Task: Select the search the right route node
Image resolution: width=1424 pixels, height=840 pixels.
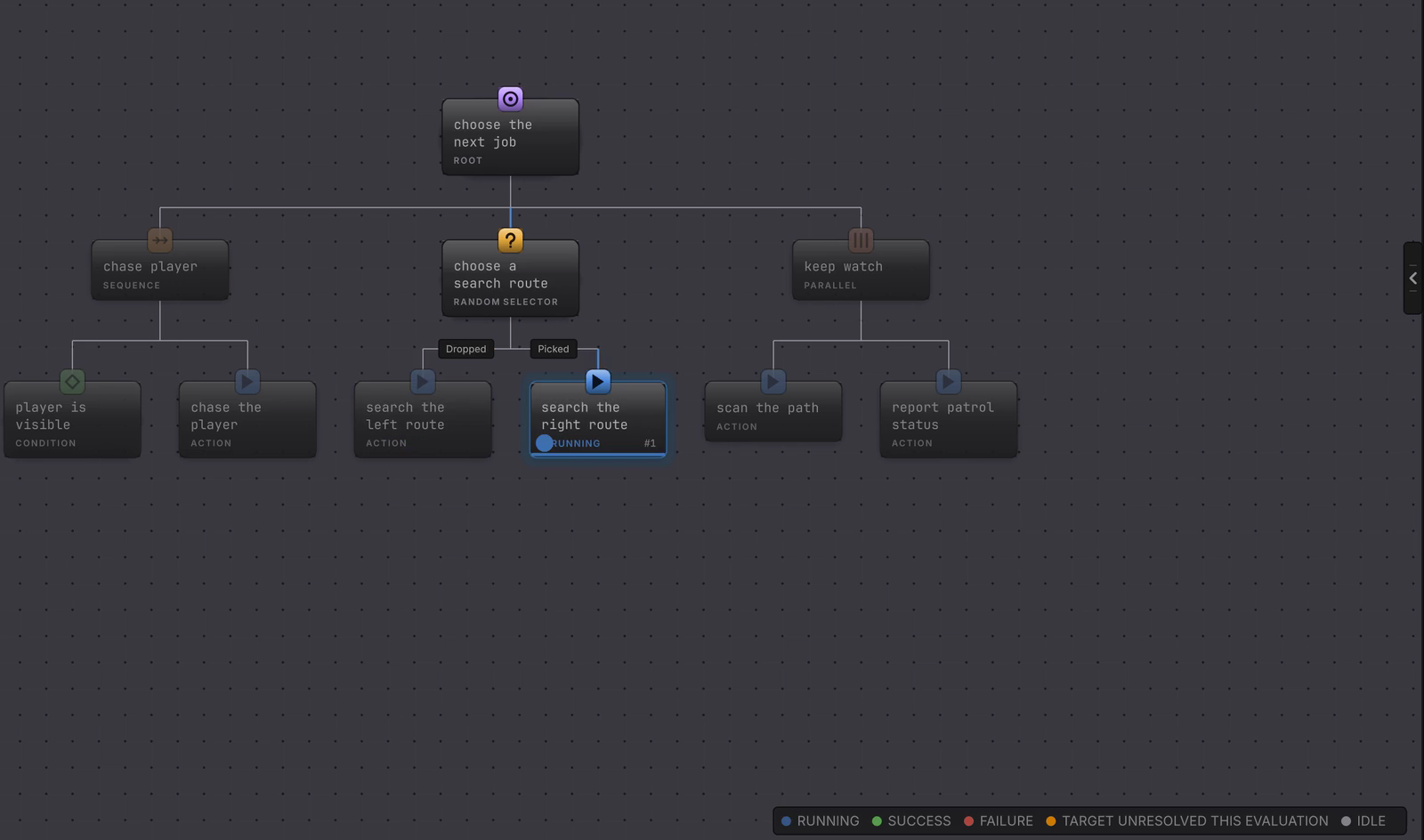Action: coord(598,420)
